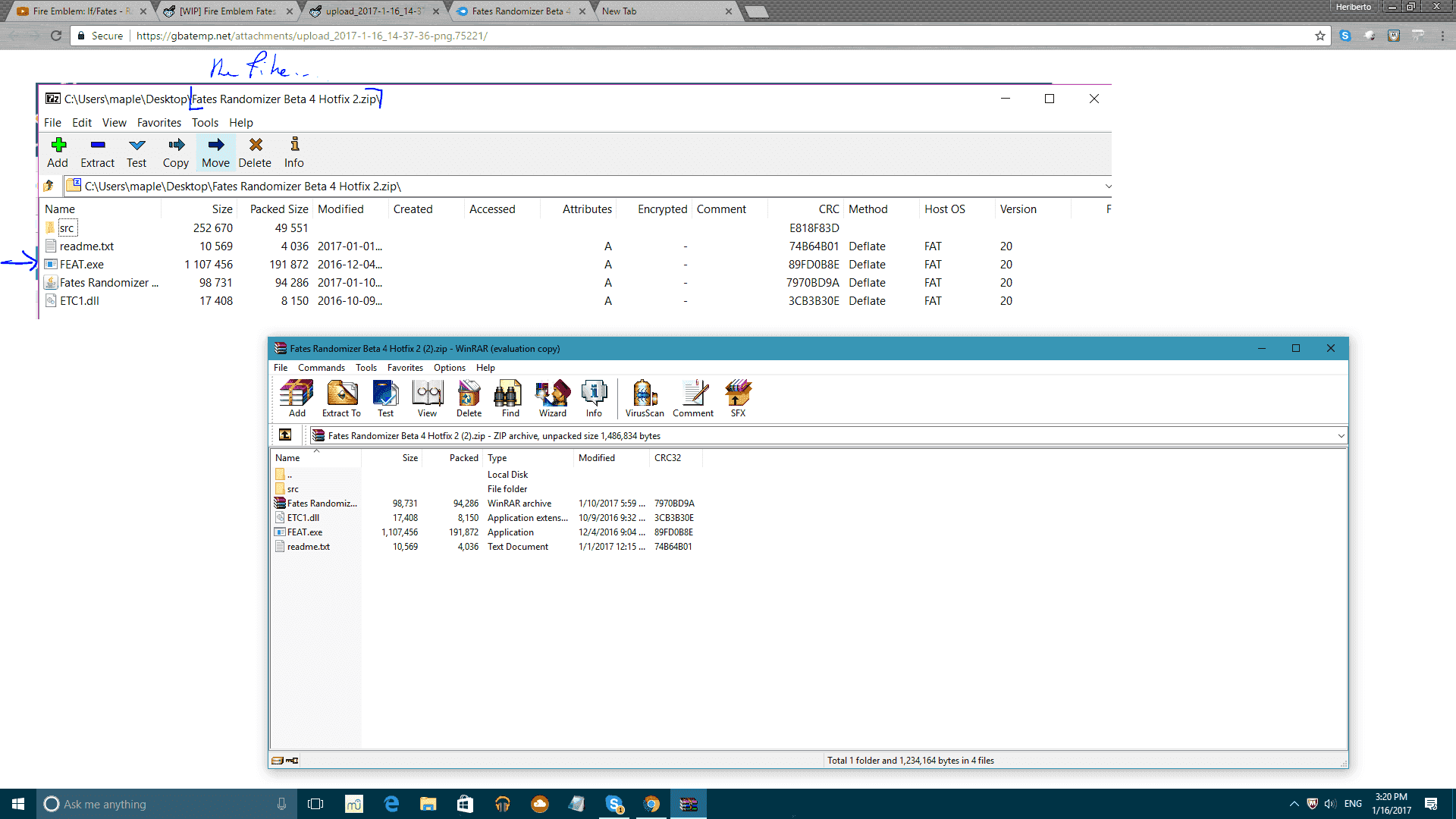
Task: Open the Action Center notifications
Action: click(1431, 804)
